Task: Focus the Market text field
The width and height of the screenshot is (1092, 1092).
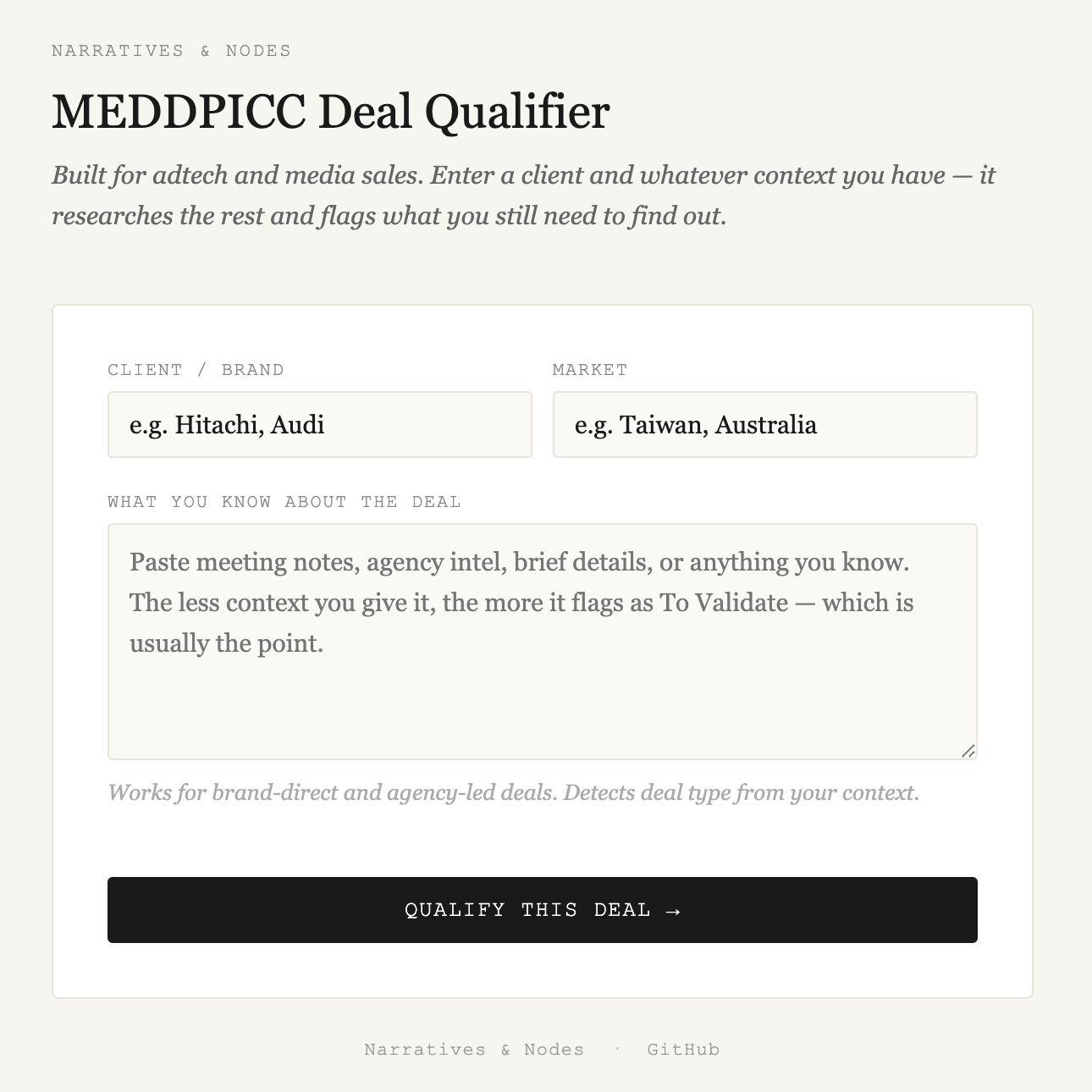Action: tap(765, 424)
